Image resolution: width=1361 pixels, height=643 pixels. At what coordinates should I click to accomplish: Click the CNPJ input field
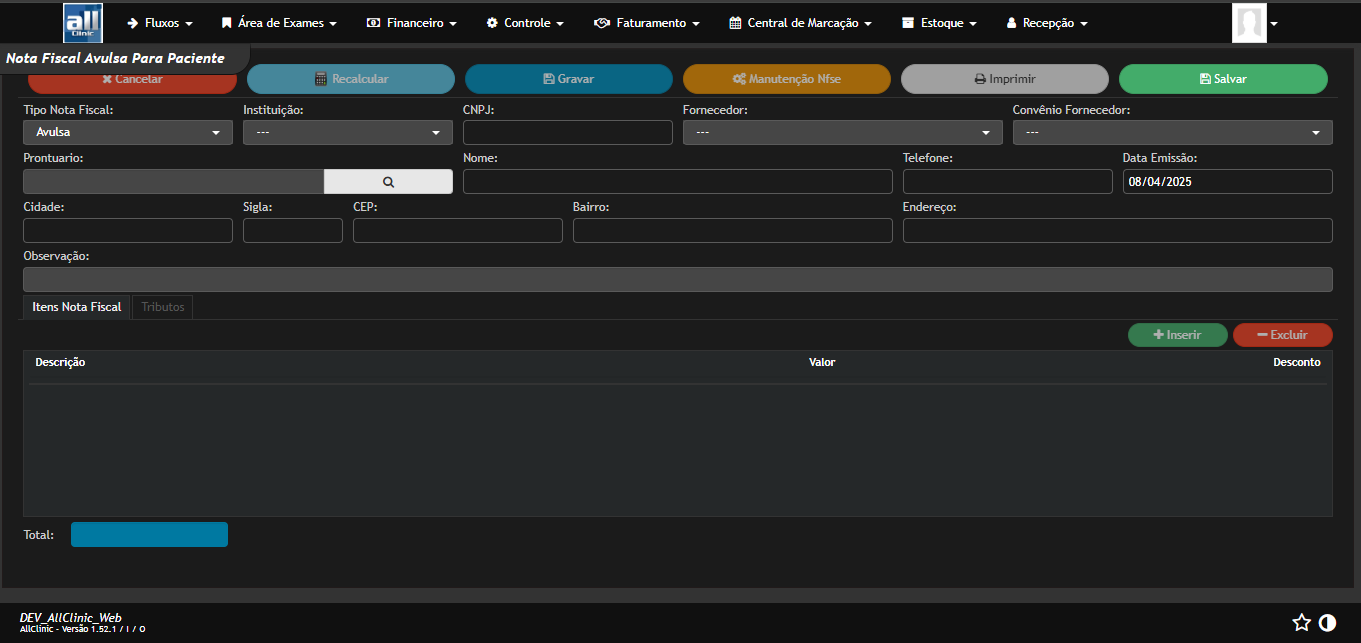tap(567, 132)
